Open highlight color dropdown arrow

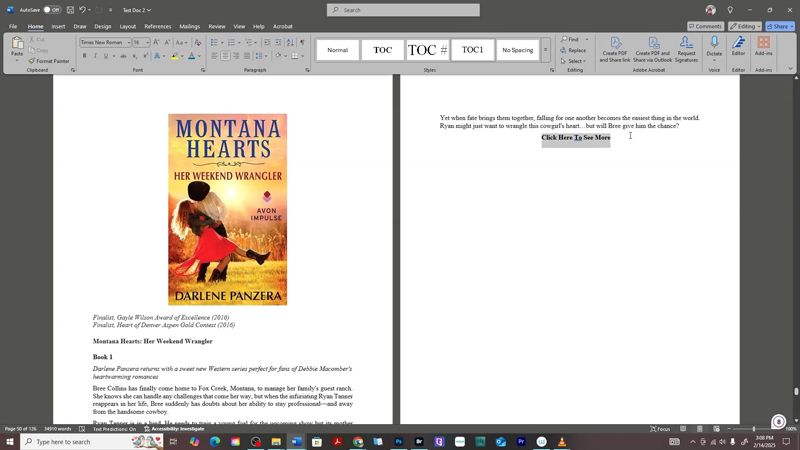[182, 56]
